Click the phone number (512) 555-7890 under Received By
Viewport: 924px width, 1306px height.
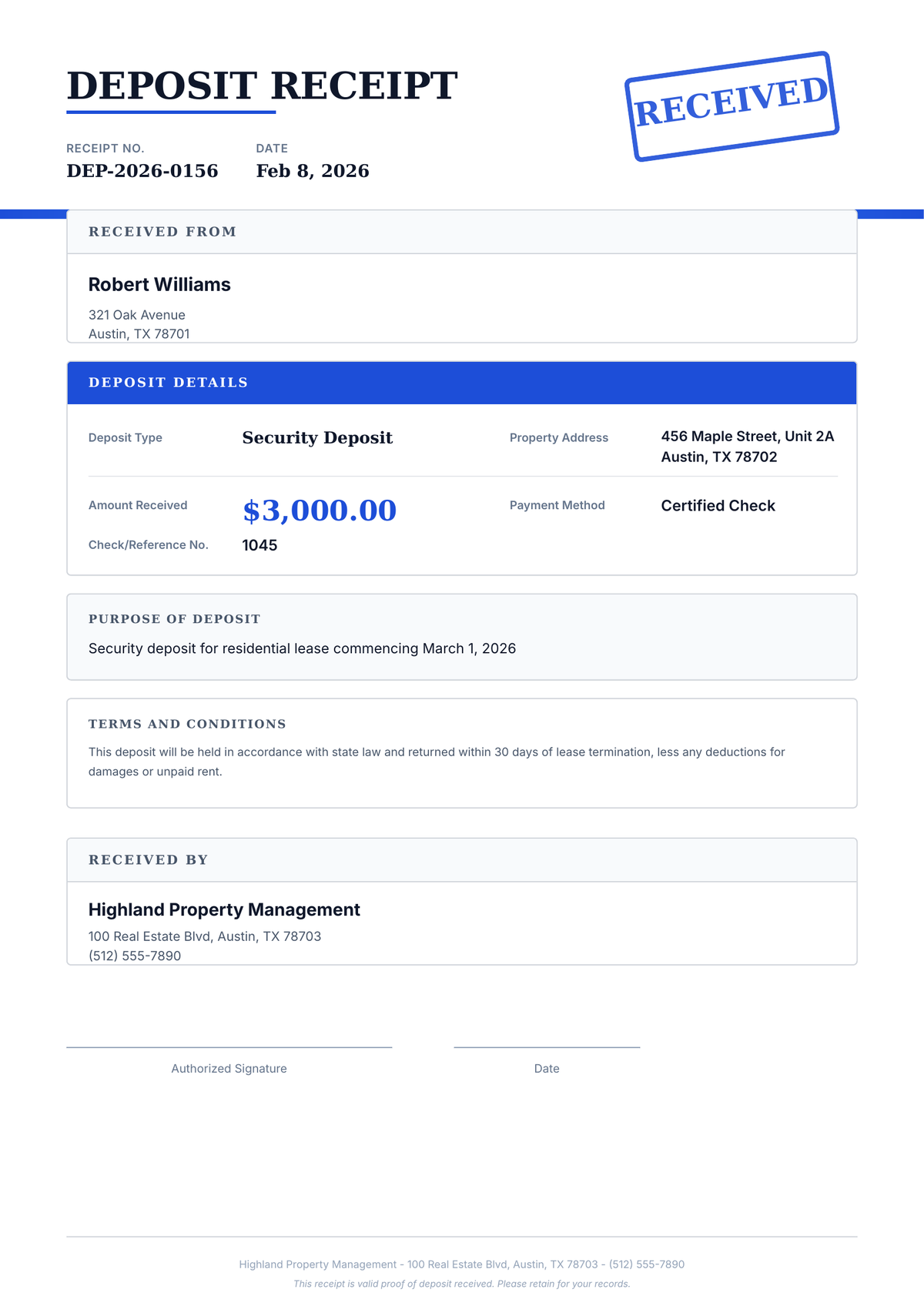[135, 956]
